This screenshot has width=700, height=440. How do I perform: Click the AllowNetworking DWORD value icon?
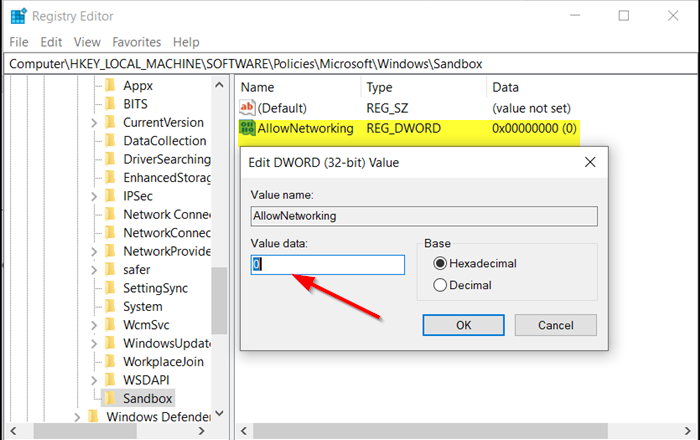247,128
